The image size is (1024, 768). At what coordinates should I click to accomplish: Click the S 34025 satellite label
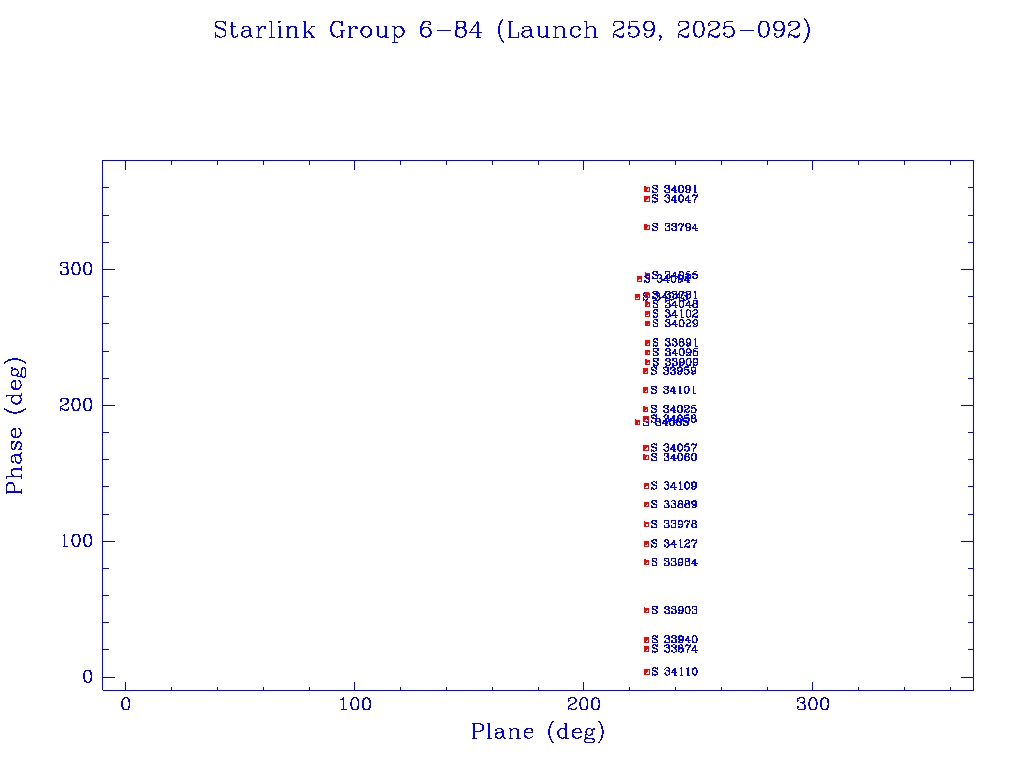tap(675, 409)
